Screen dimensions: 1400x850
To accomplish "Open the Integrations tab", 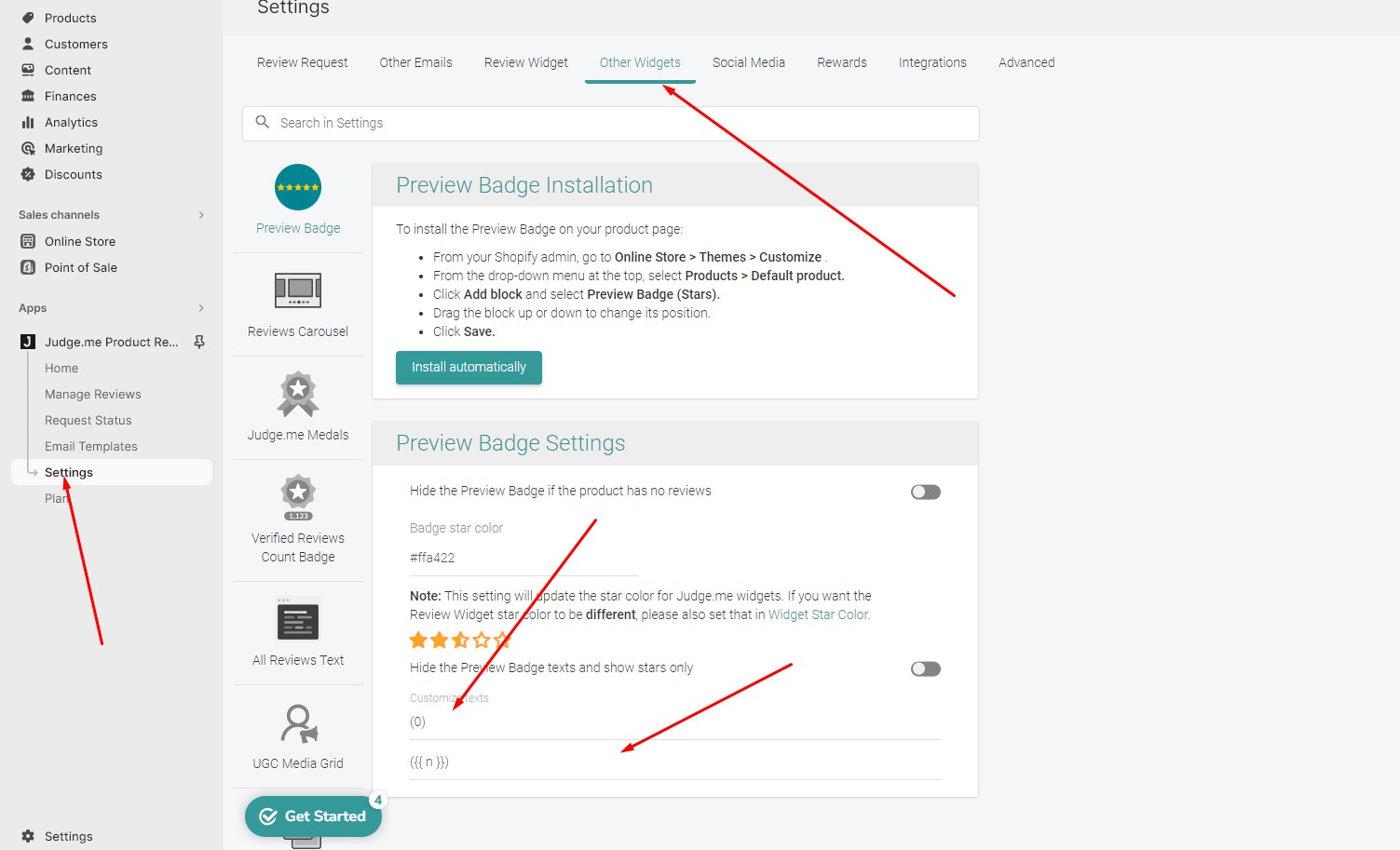I will coord(932,62).
